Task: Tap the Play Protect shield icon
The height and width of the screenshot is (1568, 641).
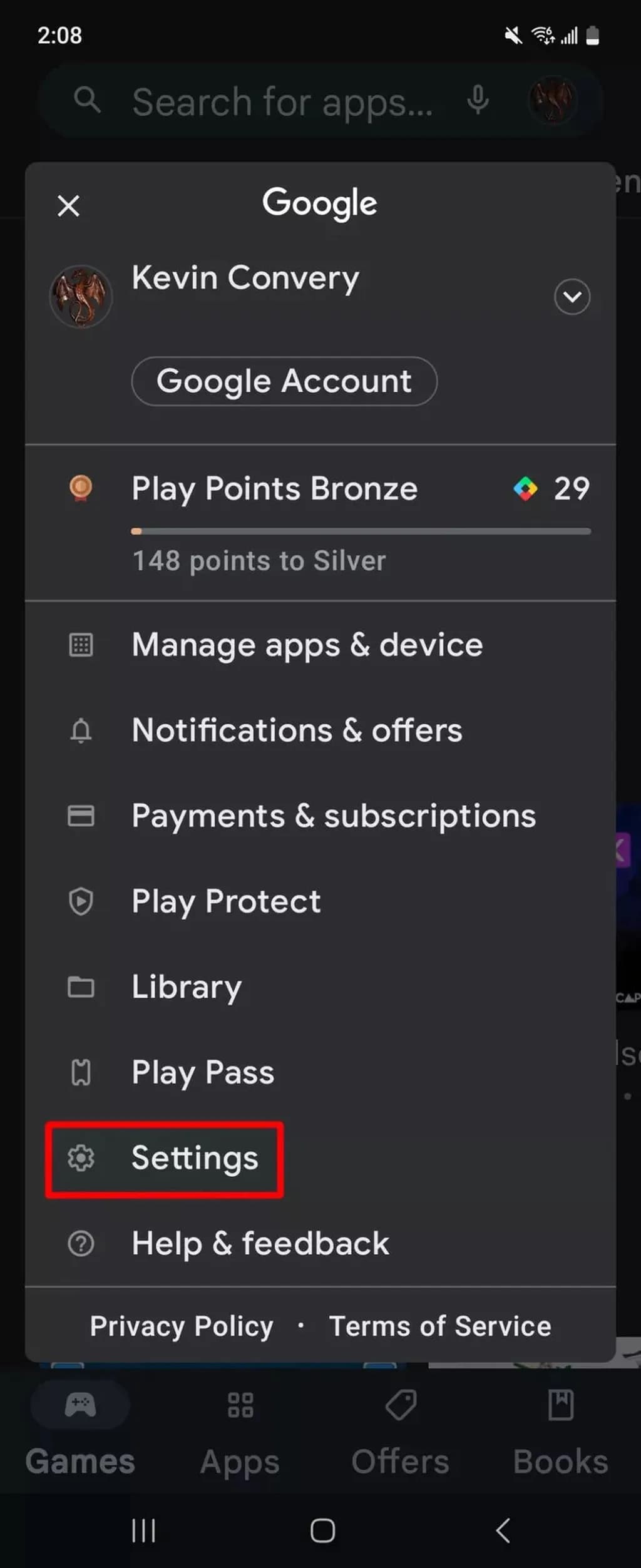Action: click(81, 901)
